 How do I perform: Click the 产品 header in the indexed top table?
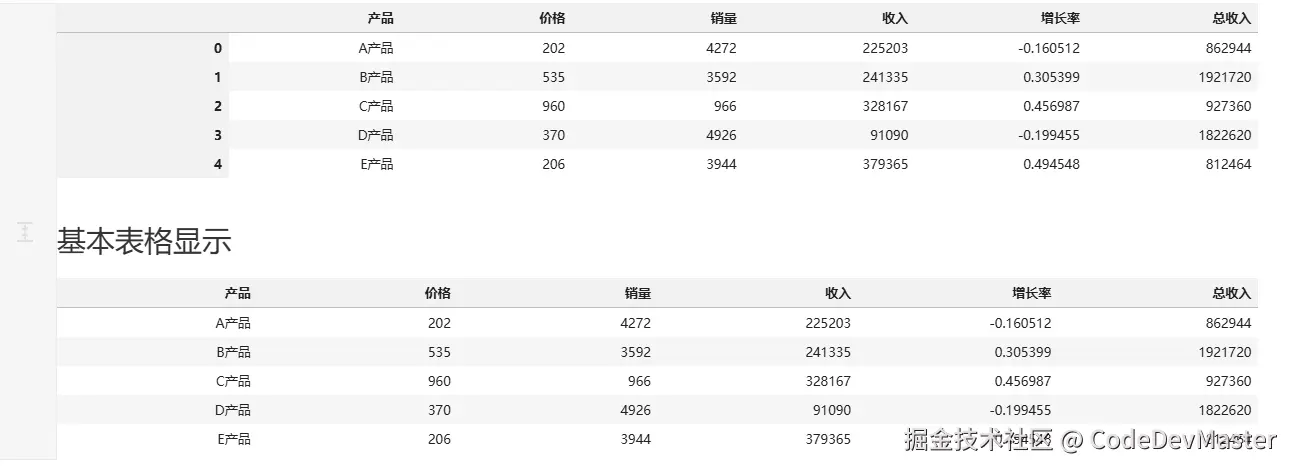point(380,18)
